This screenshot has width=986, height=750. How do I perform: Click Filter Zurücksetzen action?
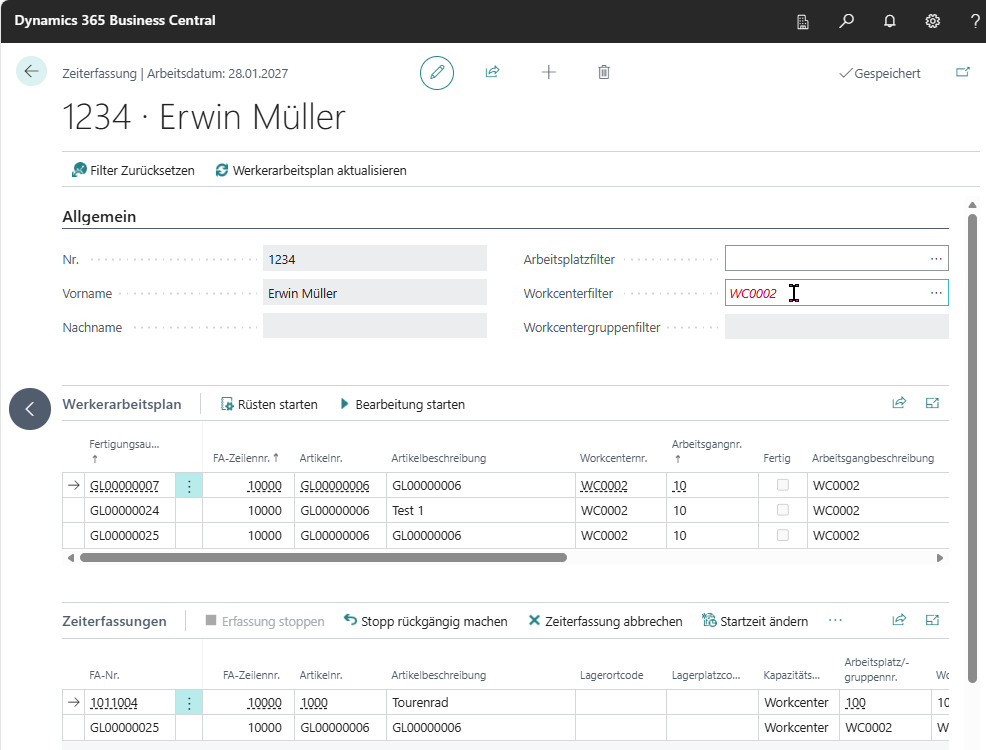pos(133,170)
